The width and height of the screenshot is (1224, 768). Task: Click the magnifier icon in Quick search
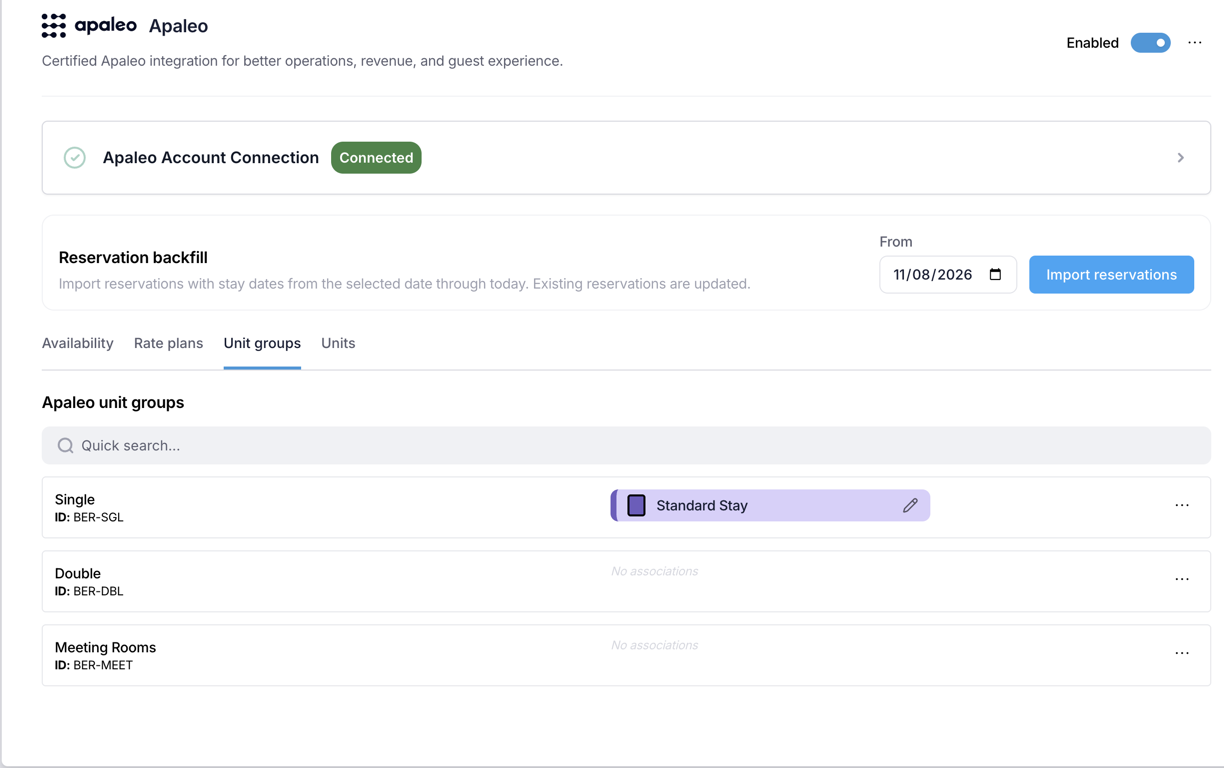[x=66, y=446]
